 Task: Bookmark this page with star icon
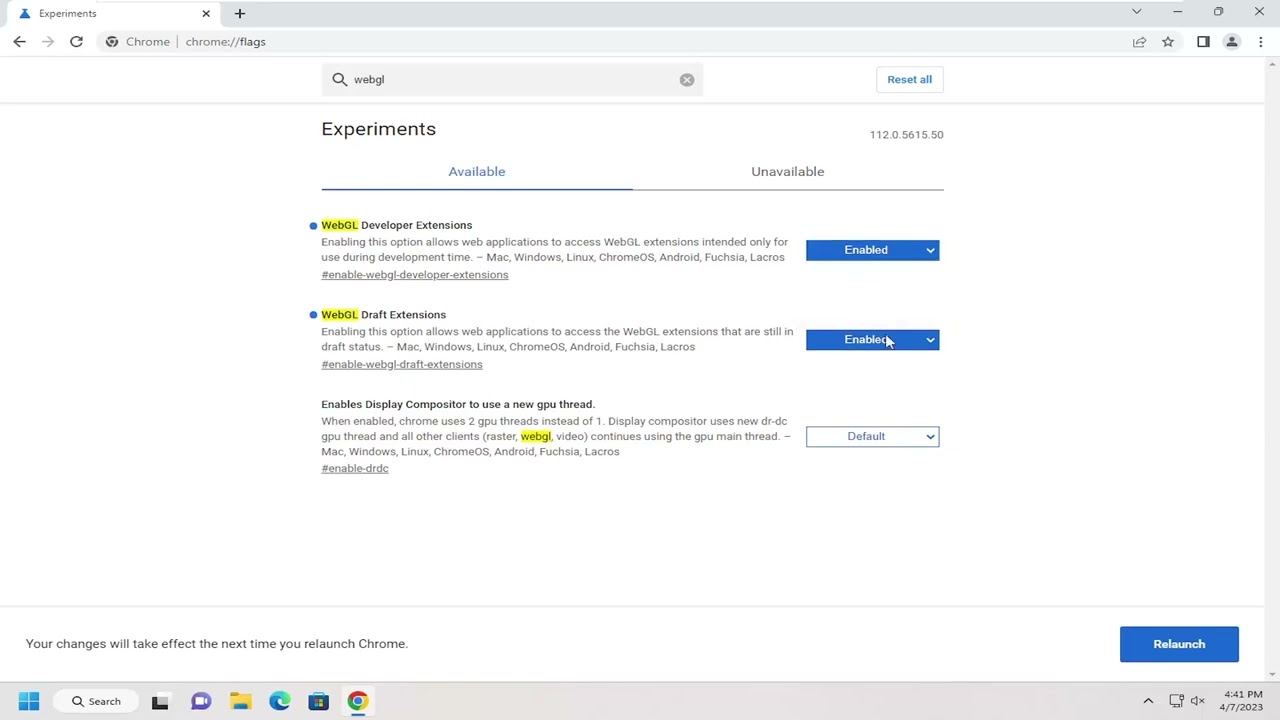[x=1168, y=42]
